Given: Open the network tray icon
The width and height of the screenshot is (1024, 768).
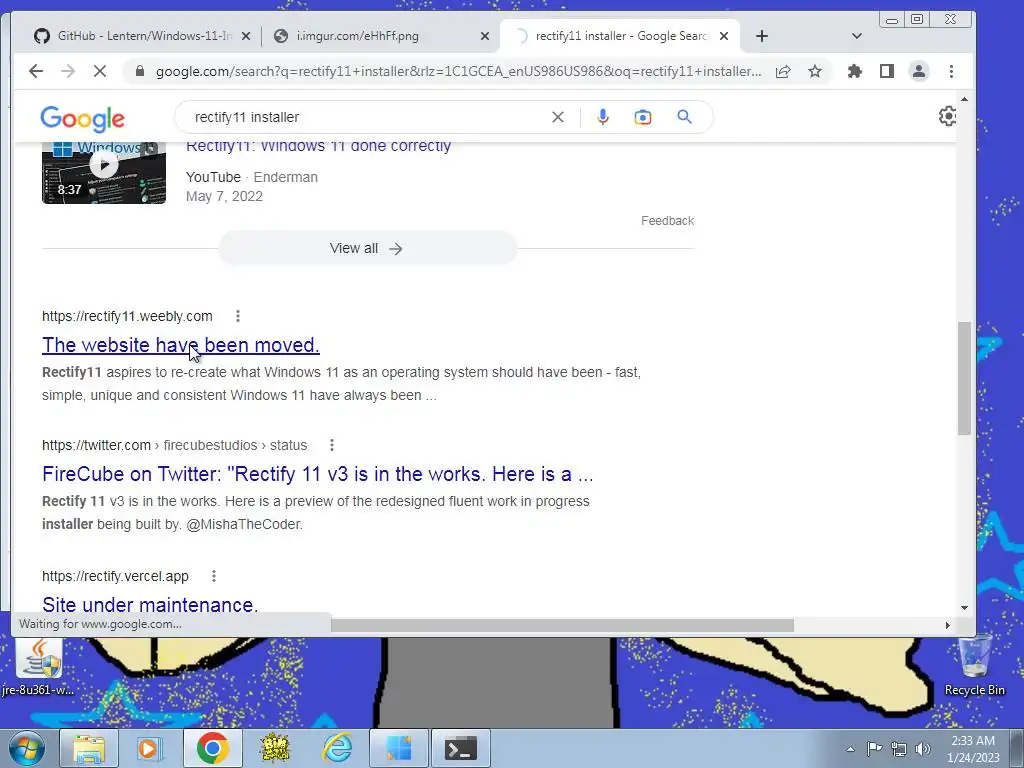Looking at the screenshot, I should 899,749.
